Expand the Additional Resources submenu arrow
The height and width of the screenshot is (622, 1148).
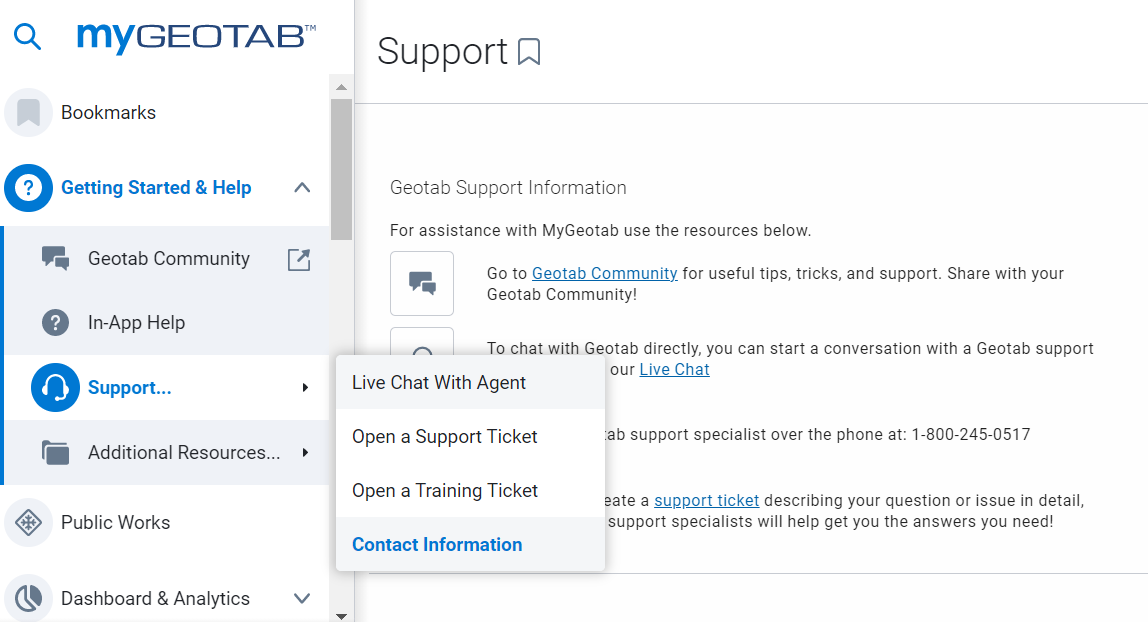(x=305, y=453)
